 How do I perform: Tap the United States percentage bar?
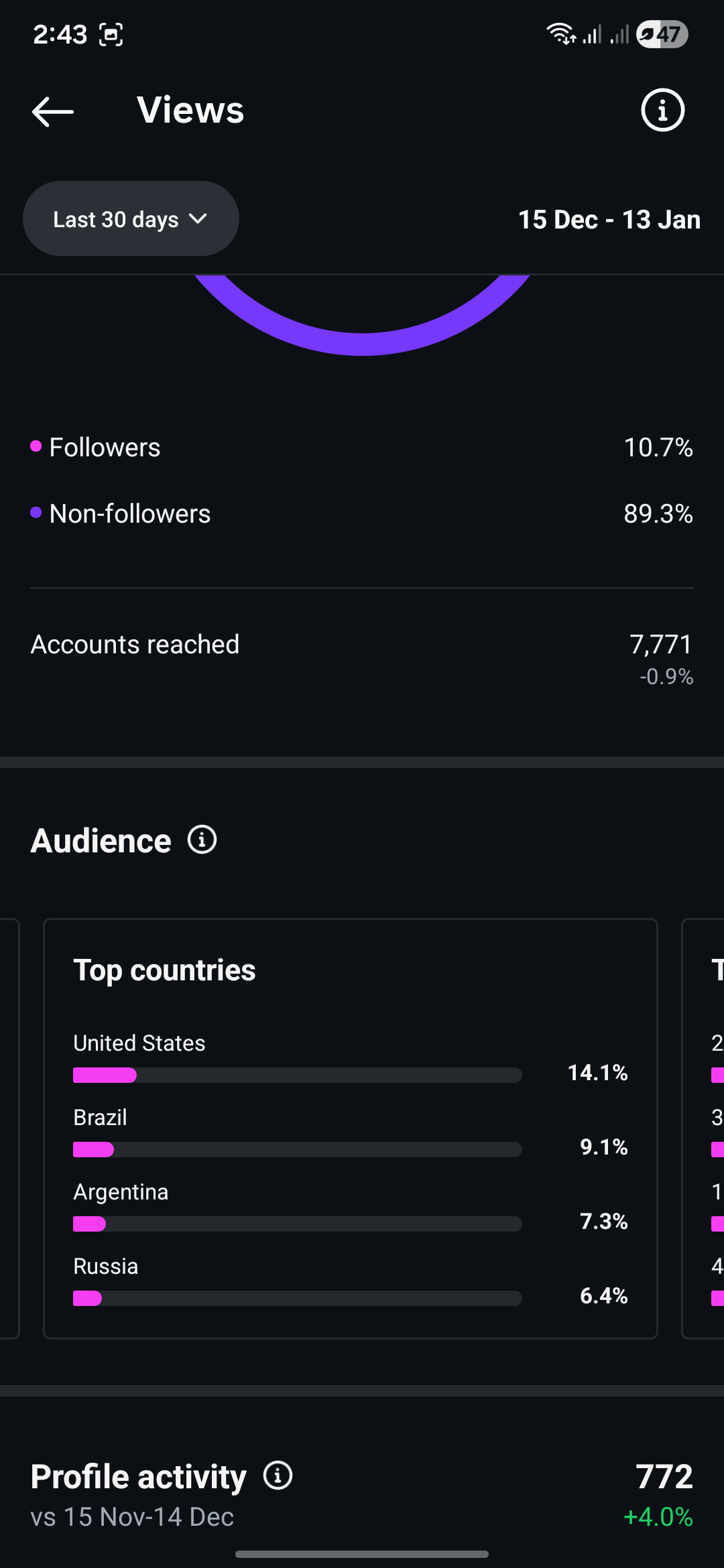click(297, 1075)
